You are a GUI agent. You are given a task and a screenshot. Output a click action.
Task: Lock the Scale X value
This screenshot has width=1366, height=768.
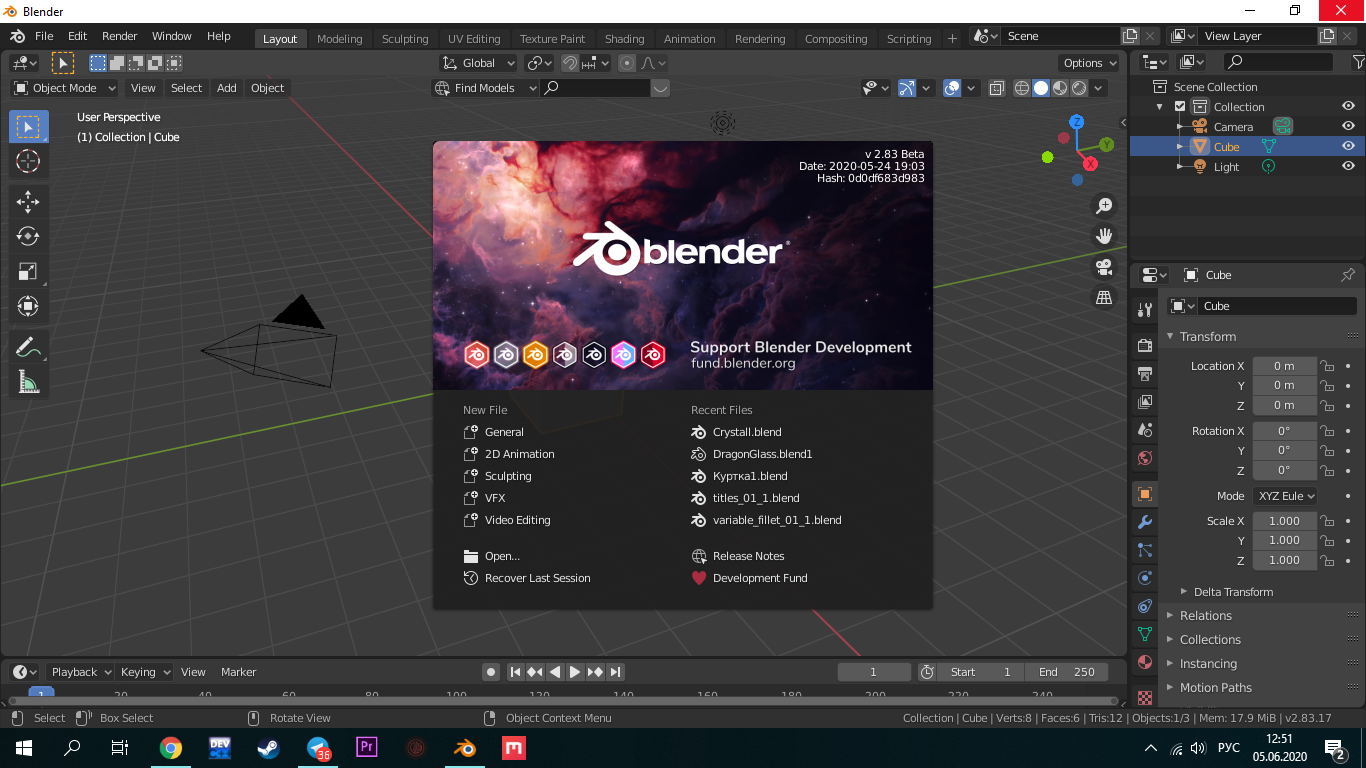coord(1327,521)
